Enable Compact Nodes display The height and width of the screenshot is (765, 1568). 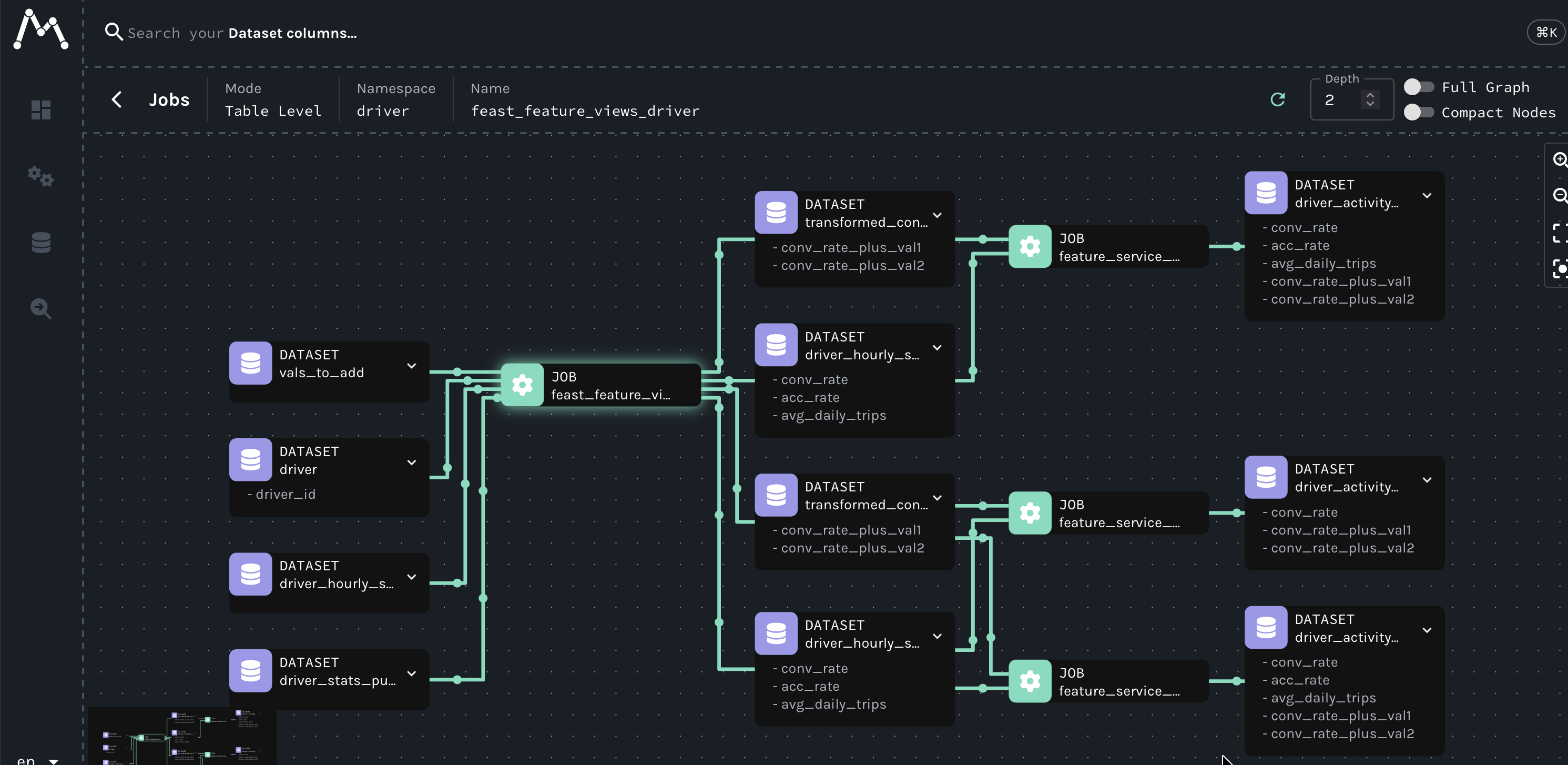[1420, 112]
